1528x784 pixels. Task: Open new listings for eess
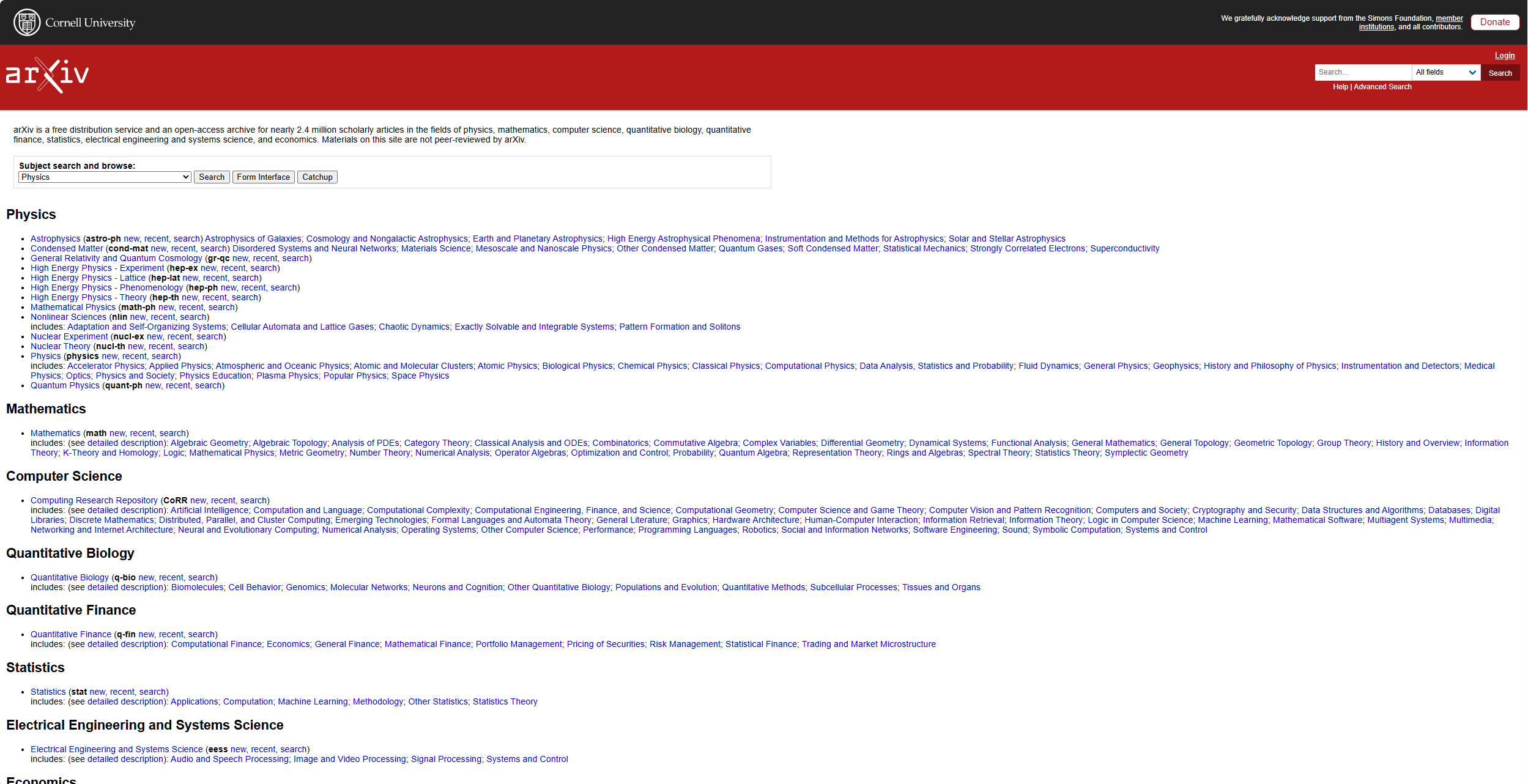(x=238, y=750)
